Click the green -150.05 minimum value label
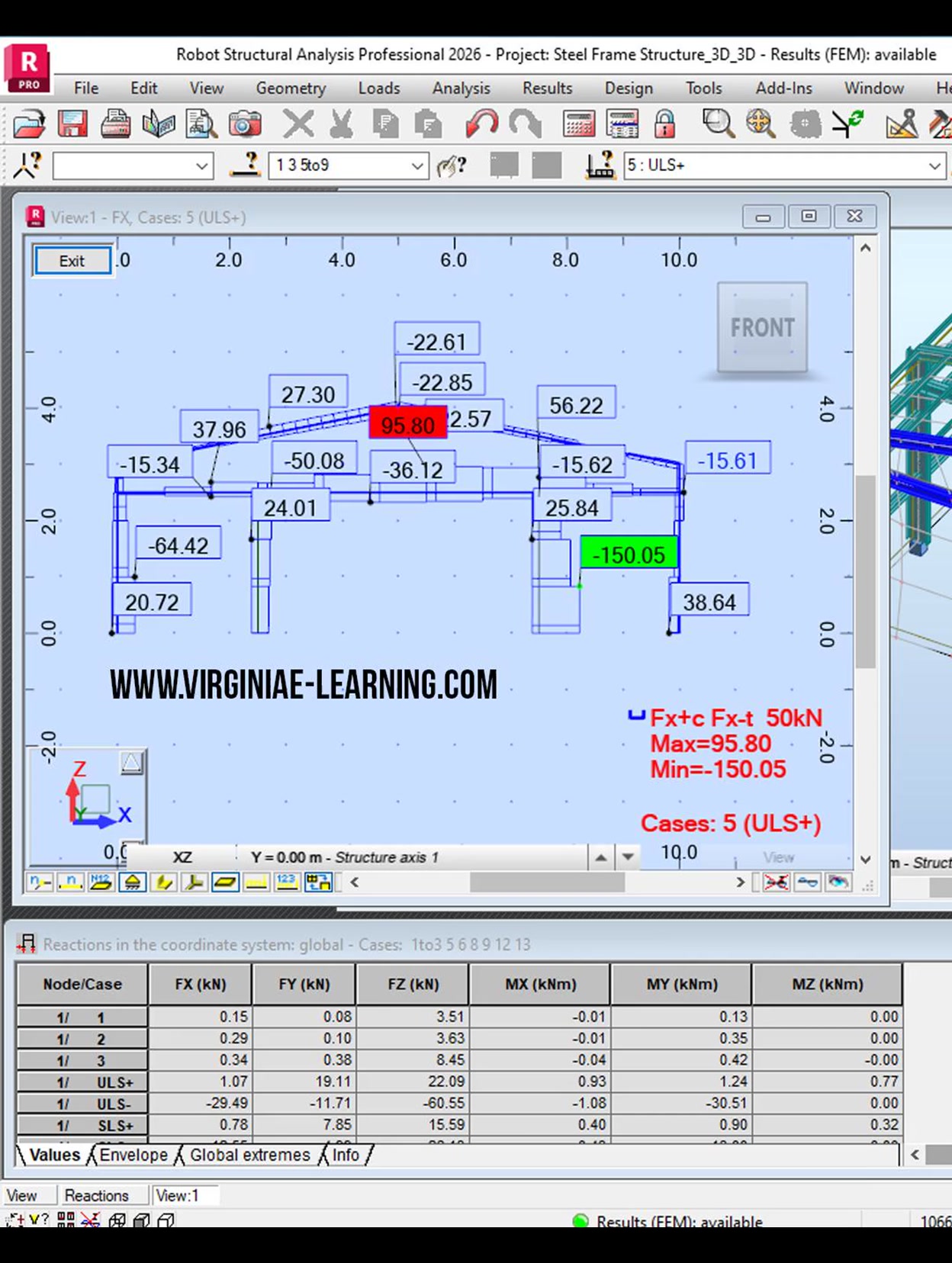Screen dimensions: 952x1263 point(629,554)
